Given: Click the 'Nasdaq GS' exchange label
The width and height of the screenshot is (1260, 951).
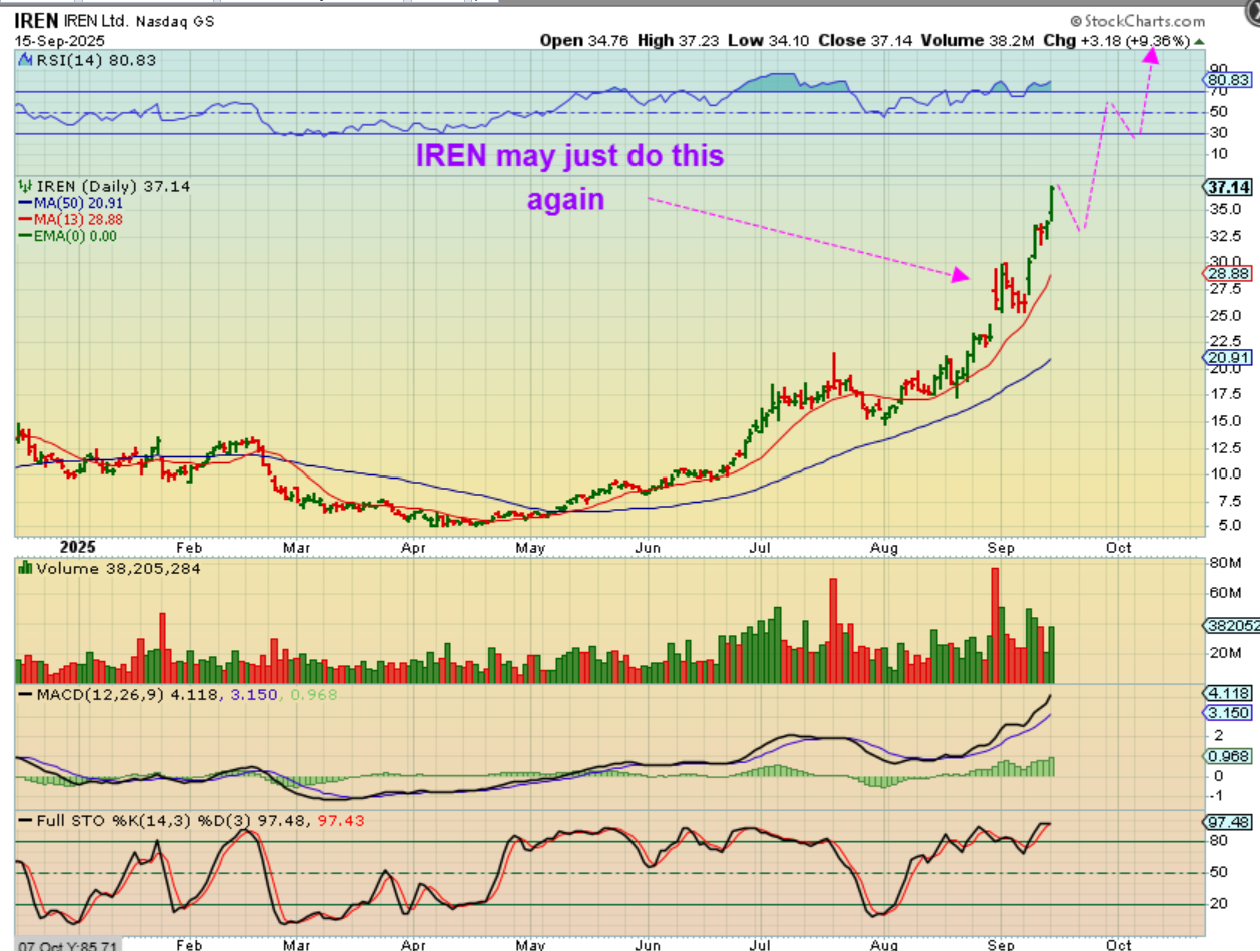Looking at the screenshot, I should [176, 21].
